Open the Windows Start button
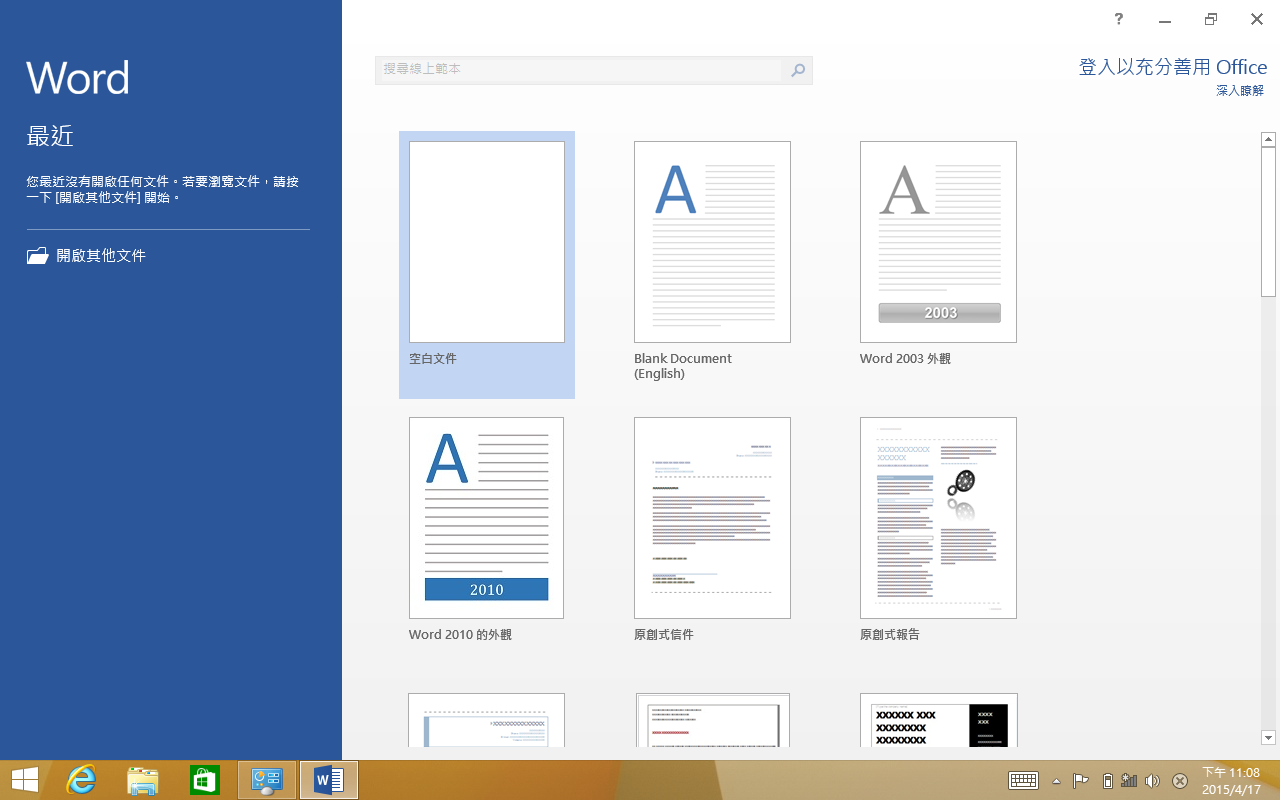Image resolution: width=1280 pixels, height=800 pixels. (x=25, y=780)
